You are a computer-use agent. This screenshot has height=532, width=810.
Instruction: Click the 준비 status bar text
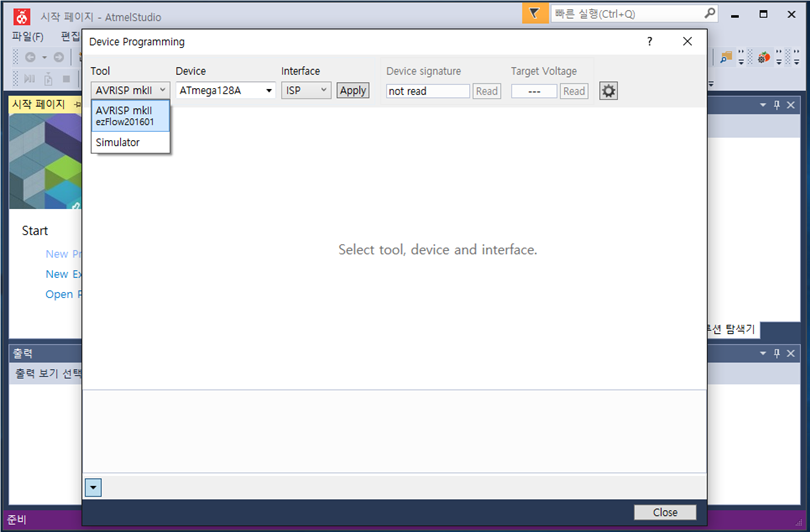[17, 519]
